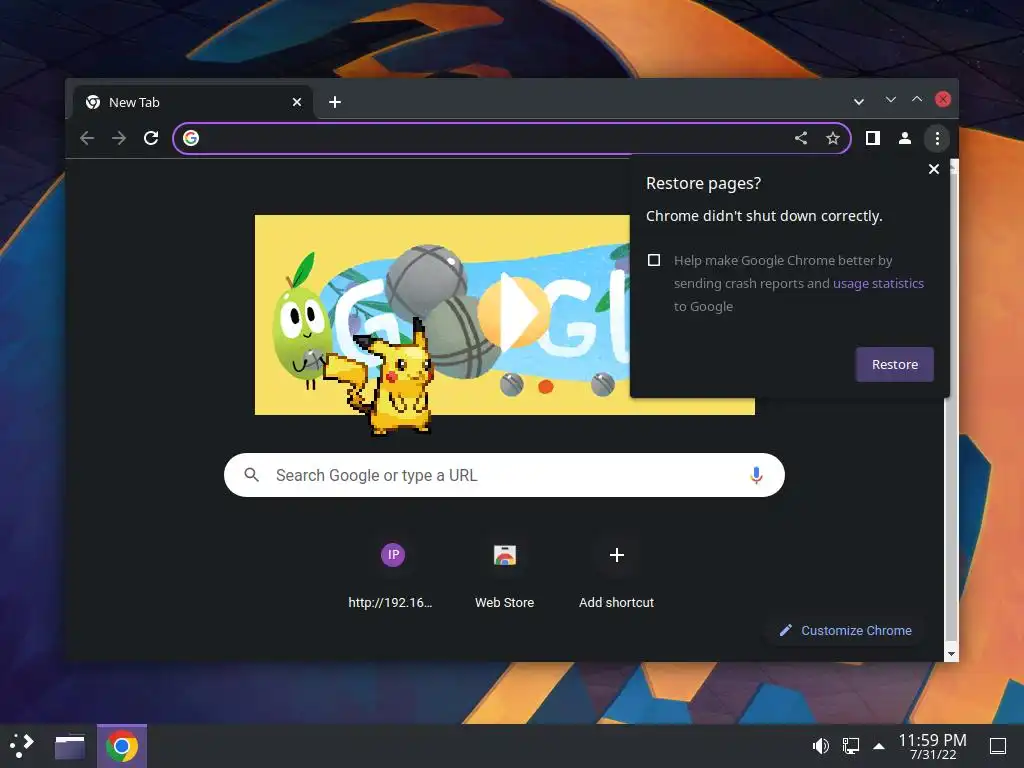Open the usage statistics link
1024x768 pixels.
click(878, 283)
